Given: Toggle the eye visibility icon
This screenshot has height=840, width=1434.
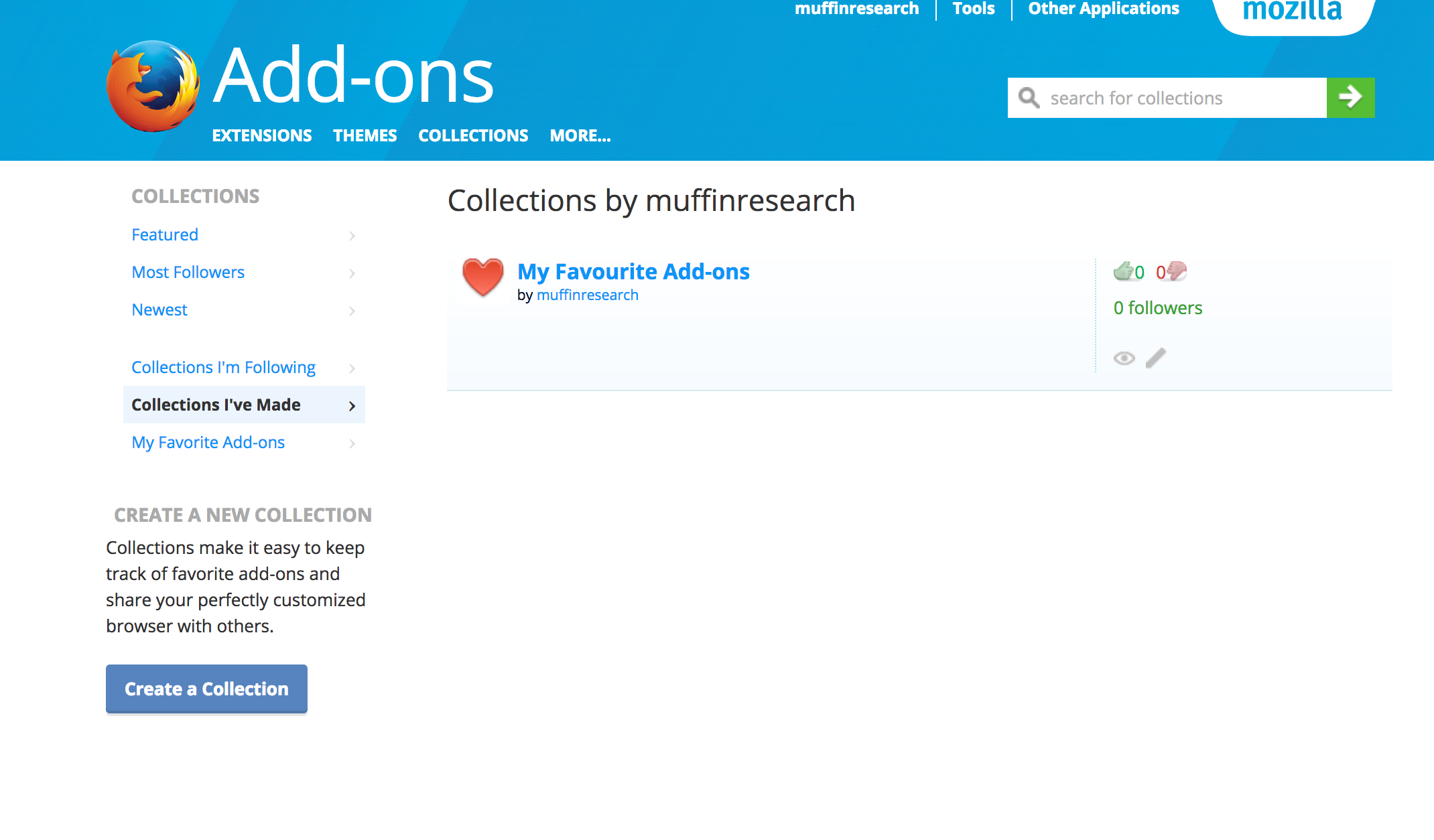Looking at the screenshot, I should [x=1124, y=358].
